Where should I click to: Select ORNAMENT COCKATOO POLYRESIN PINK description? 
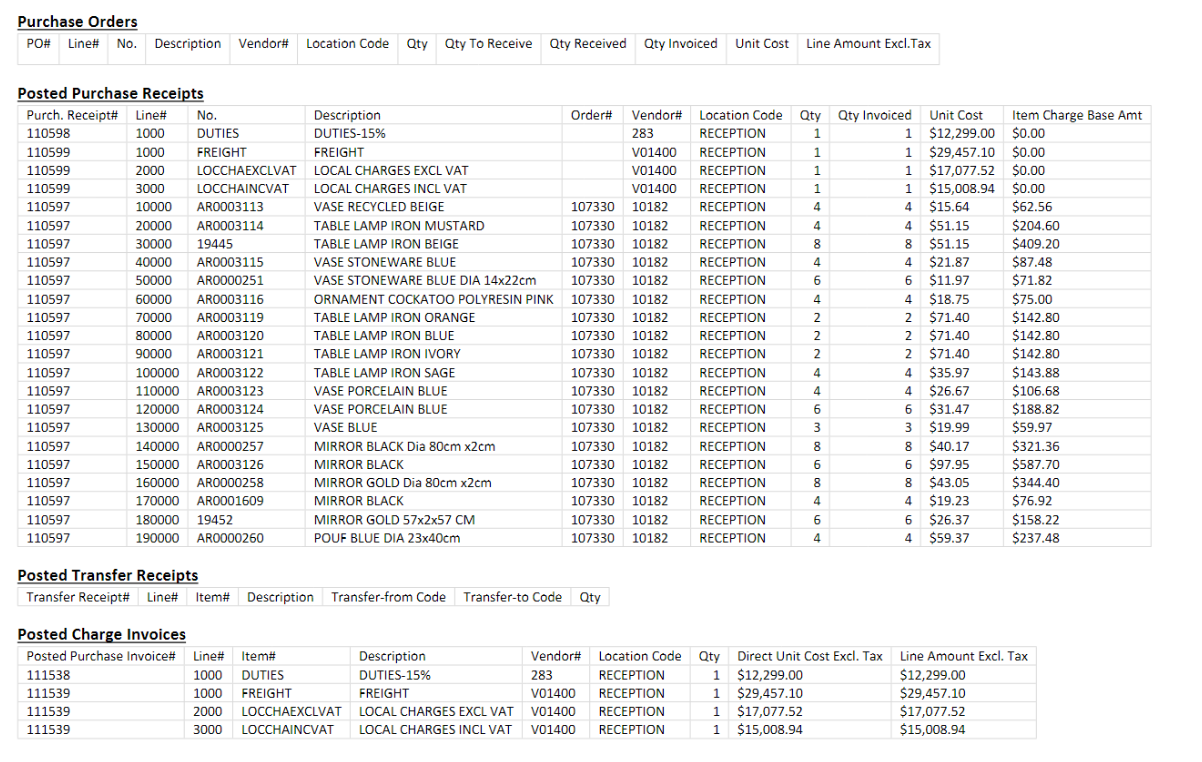click(x=433, y=299)
